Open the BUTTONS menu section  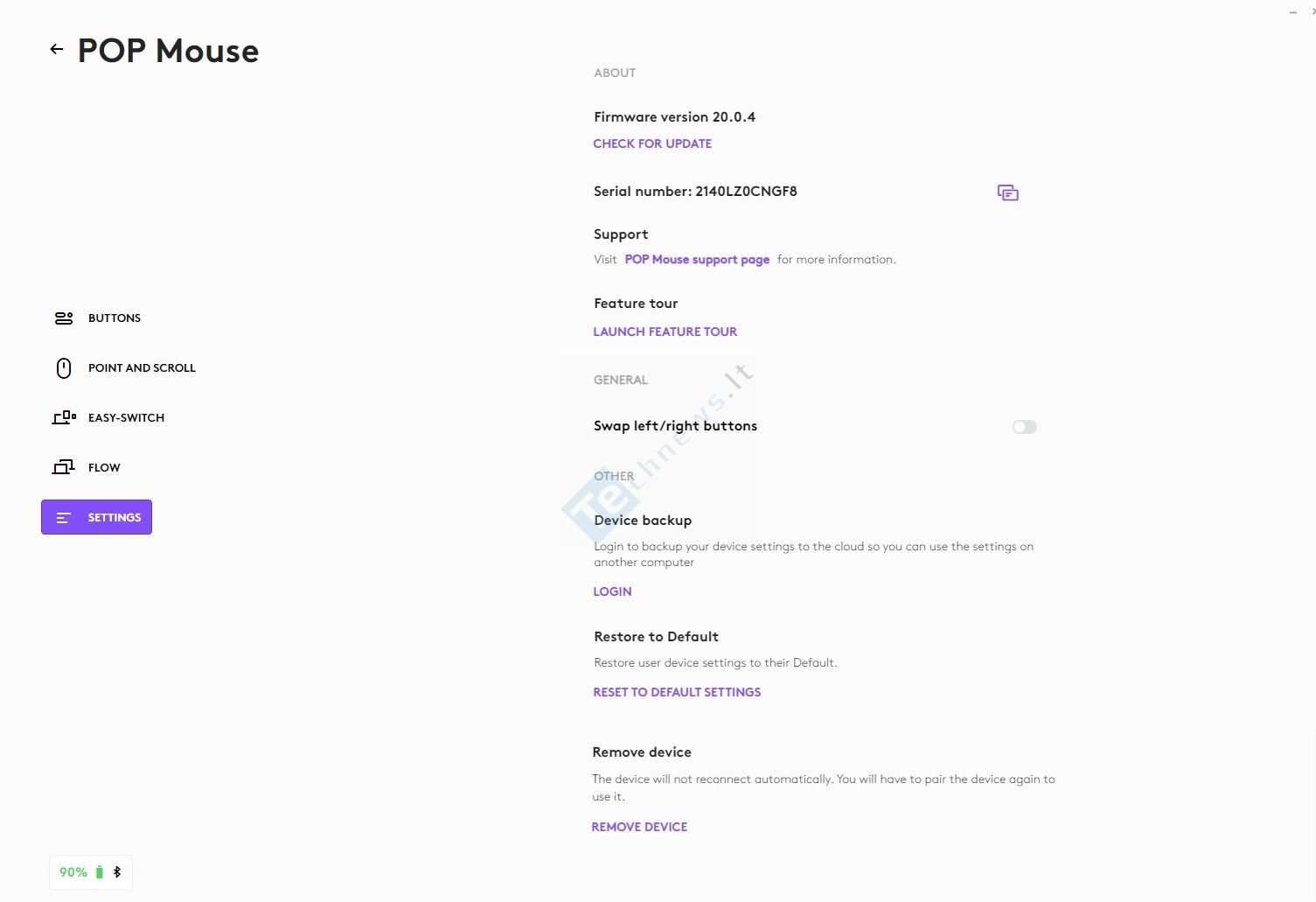click(x=115, y=318)
